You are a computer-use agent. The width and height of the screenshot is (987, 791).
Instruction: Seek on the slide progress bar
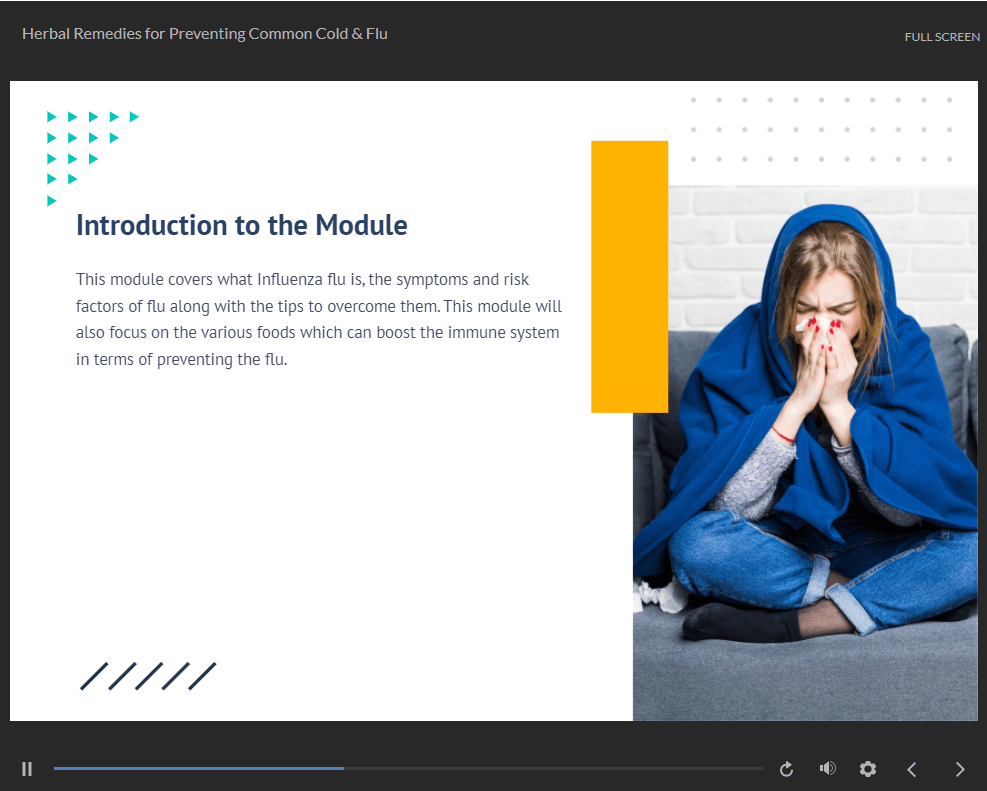(408, 768)
